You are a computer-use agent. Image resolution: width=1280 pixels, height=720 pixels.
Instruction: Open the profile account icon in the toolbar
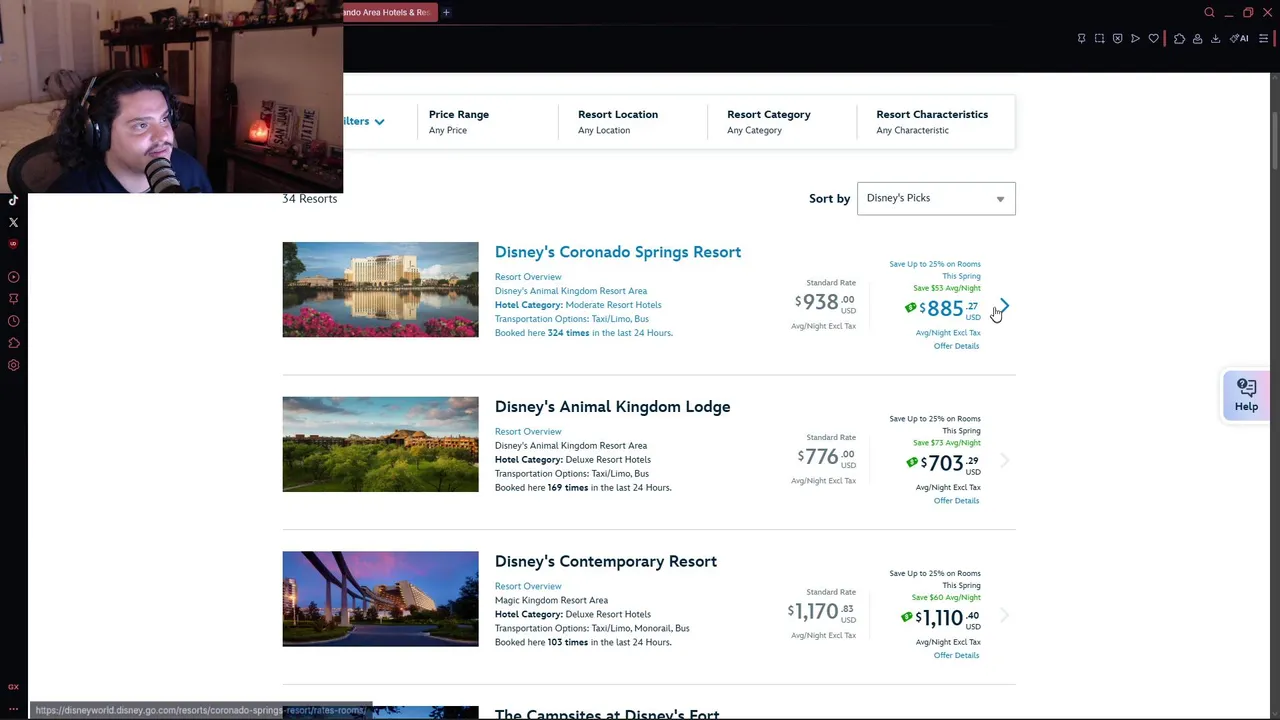pos(1197,38)
